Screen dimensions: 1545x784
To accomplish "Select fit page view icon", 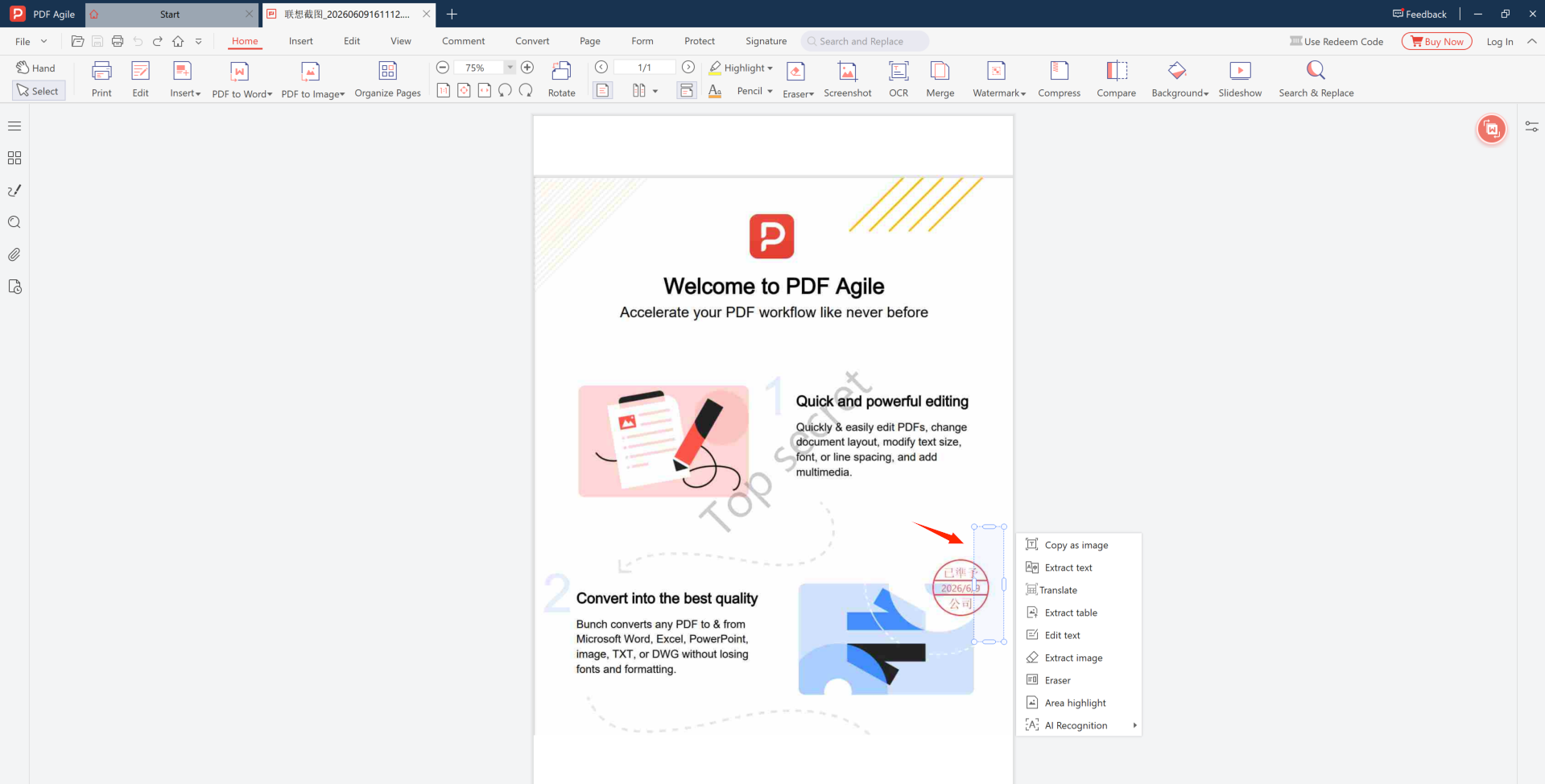I will 464,90.
